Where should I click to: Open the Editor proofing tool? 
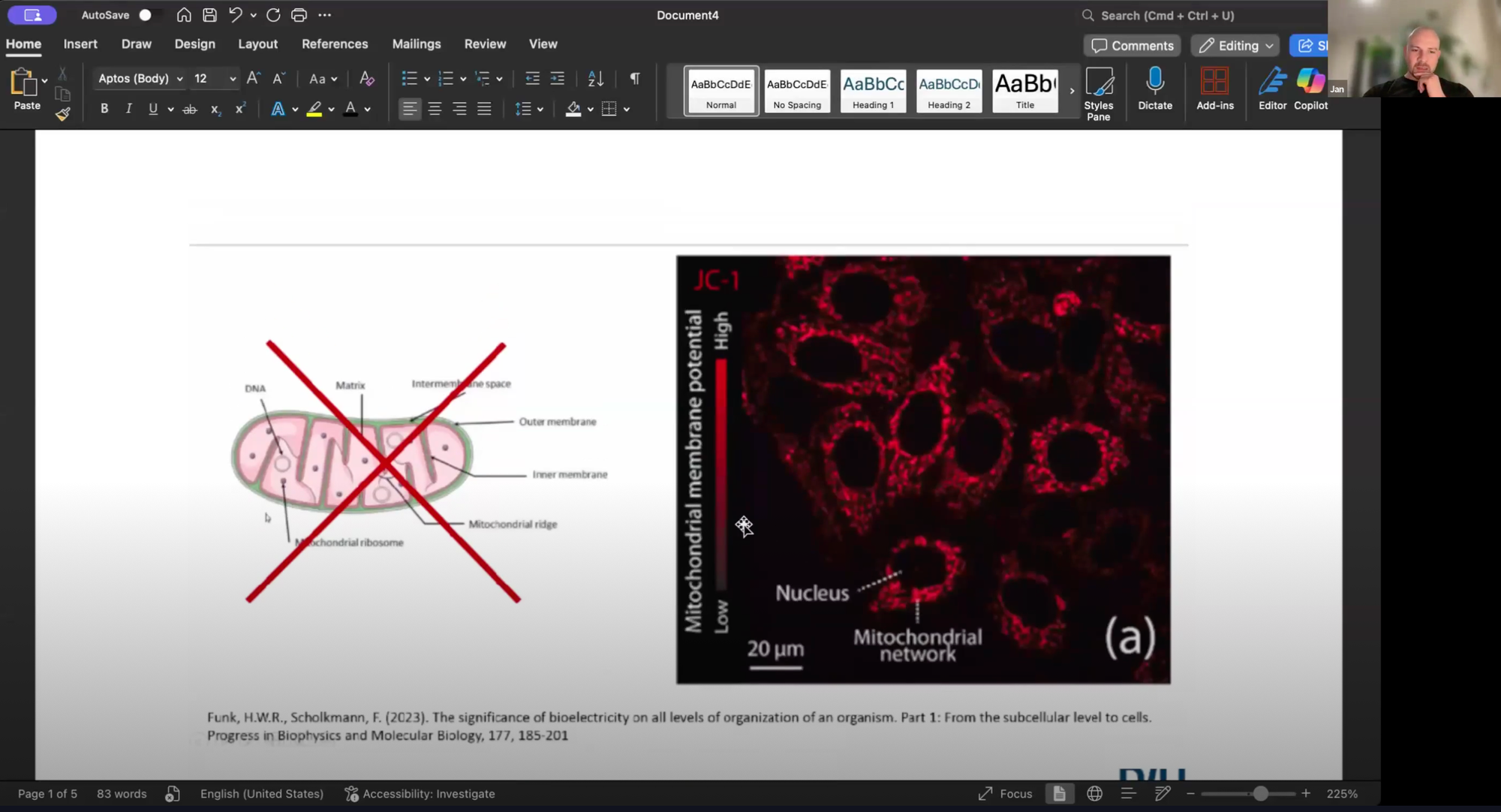click(x=1272, y=89)
